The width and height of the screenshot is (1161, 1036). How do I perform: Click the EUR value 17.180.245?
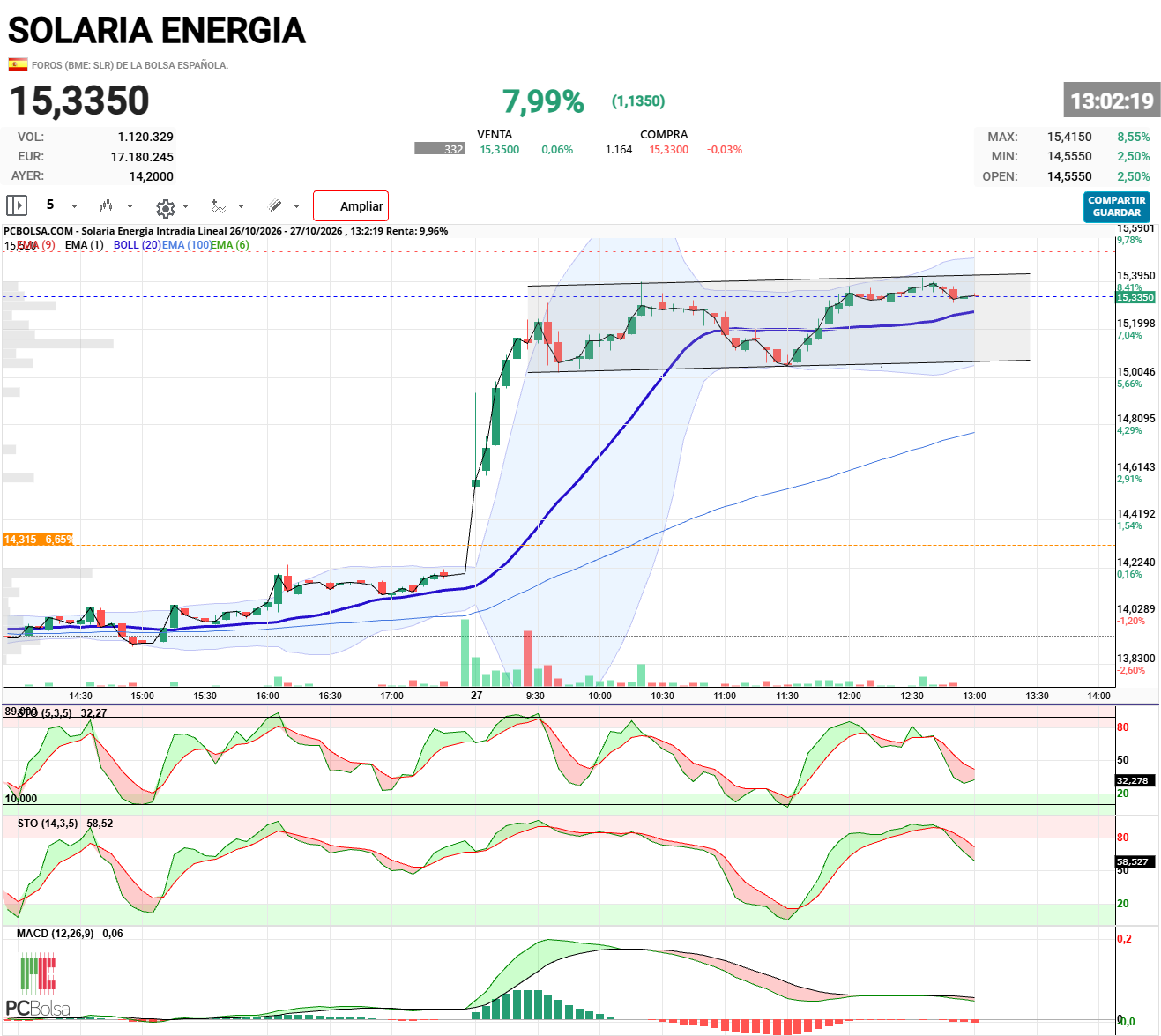[142, 157]
